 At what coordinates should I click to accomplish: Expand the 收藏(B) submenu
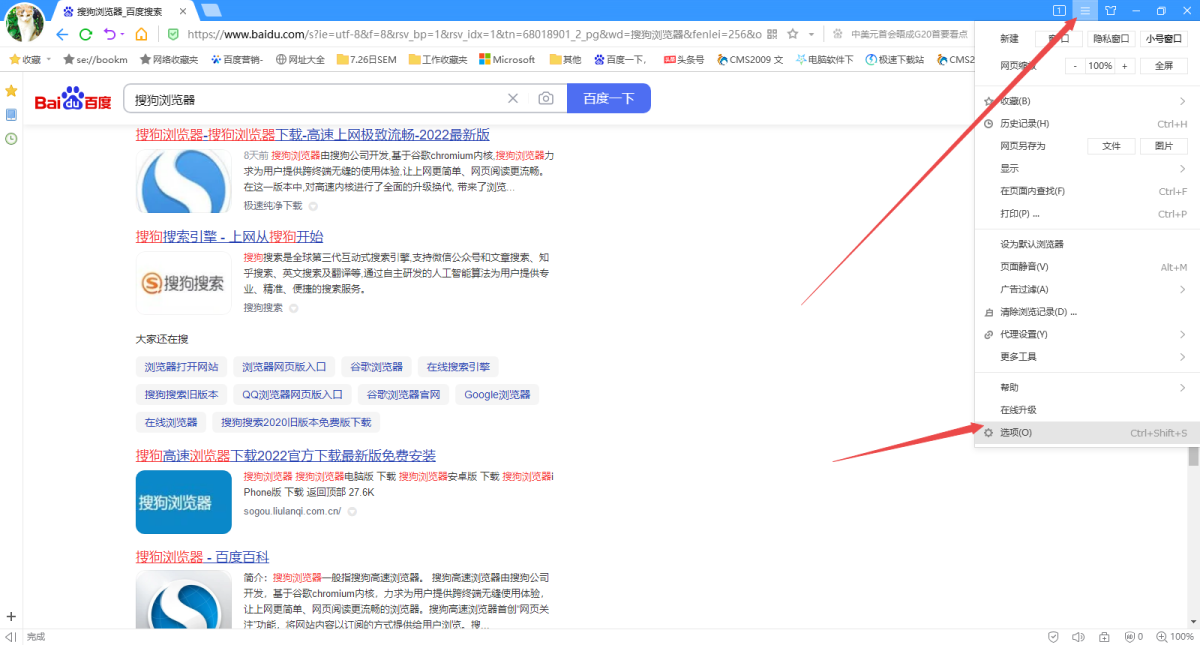[x=1087, y=101]
